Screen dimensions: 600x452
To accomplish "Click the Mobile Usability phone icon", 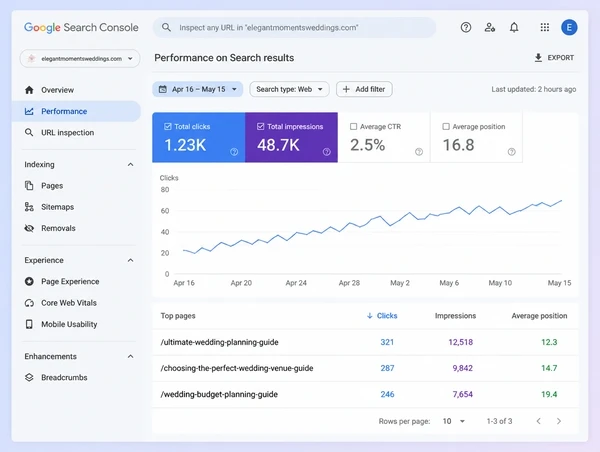I will point(29,324).
